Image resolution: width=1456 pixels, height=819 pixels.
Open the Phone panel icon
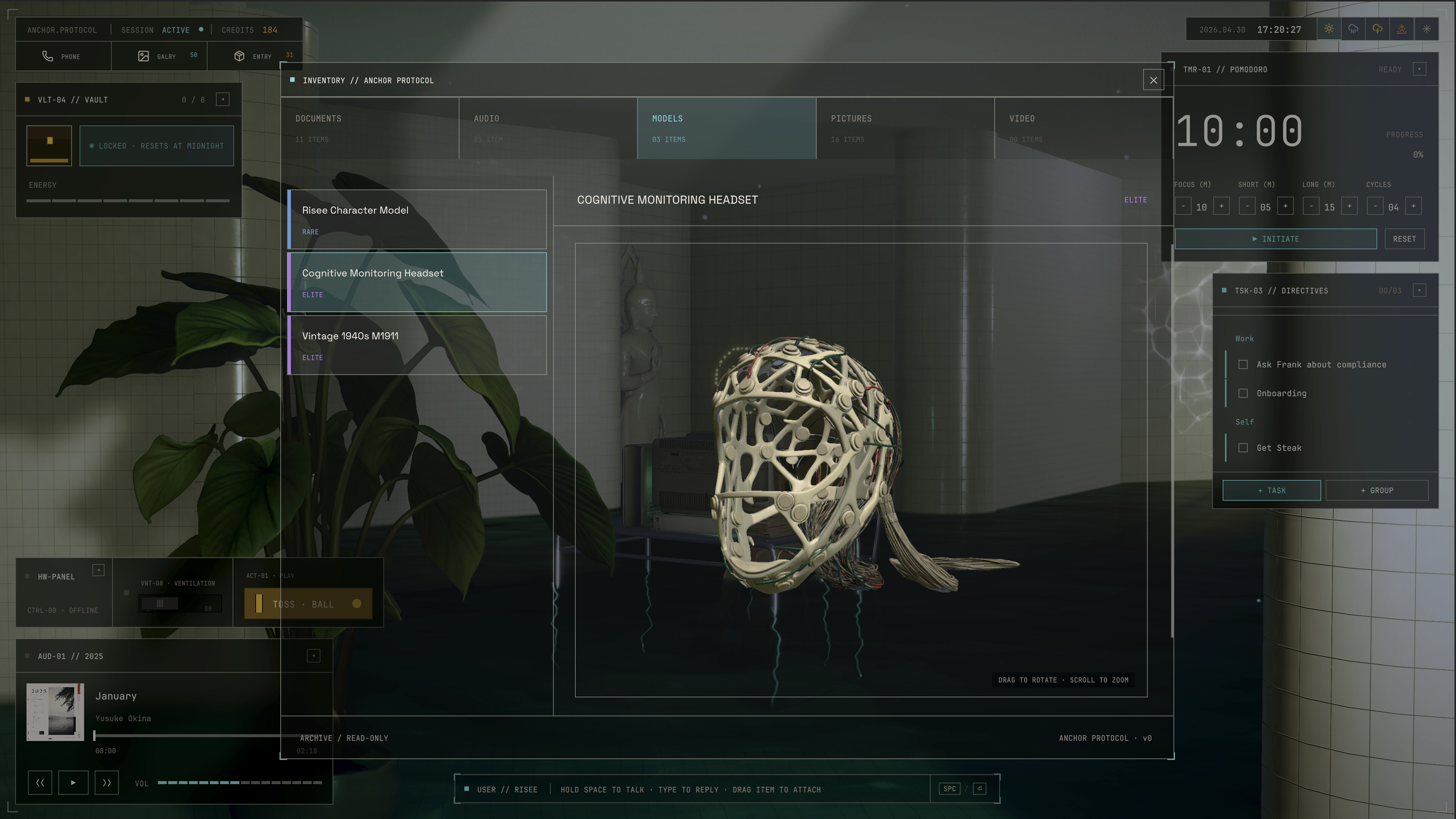[47, 56]
